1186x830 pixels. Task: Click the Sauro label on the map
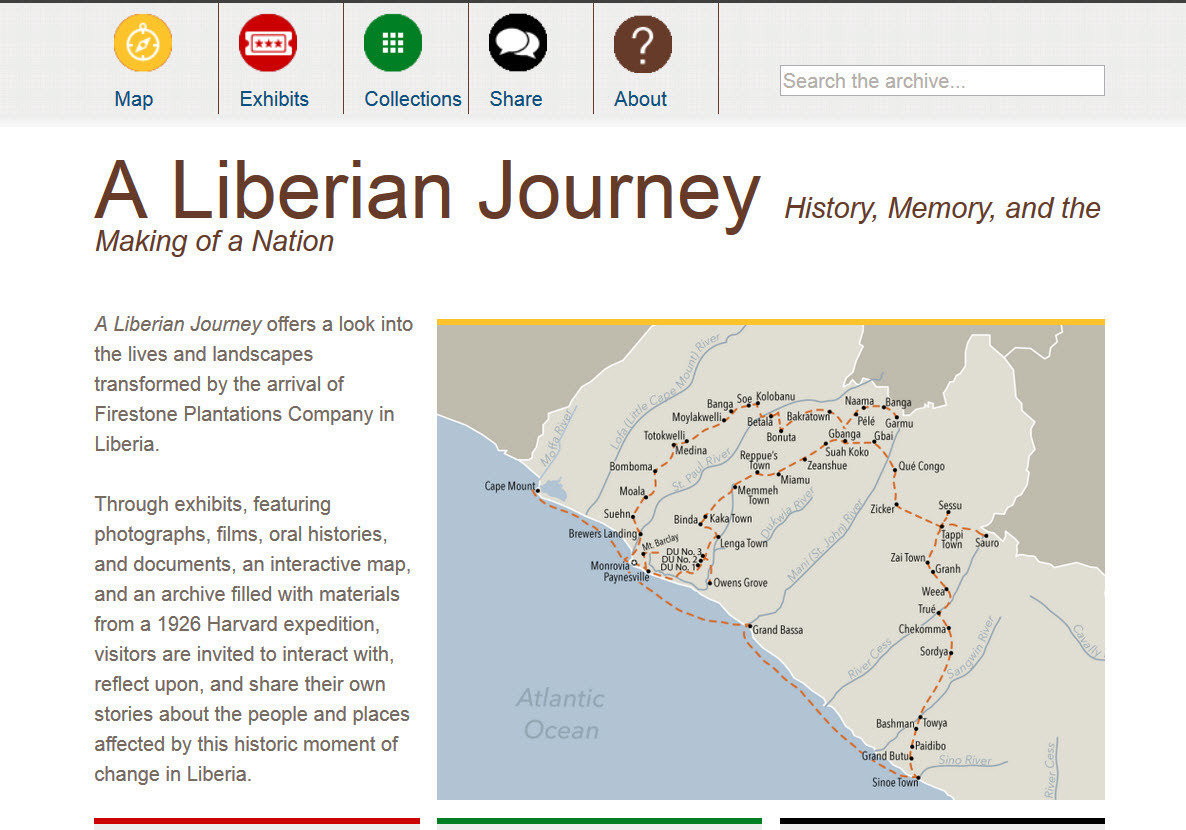pos(986,542)
